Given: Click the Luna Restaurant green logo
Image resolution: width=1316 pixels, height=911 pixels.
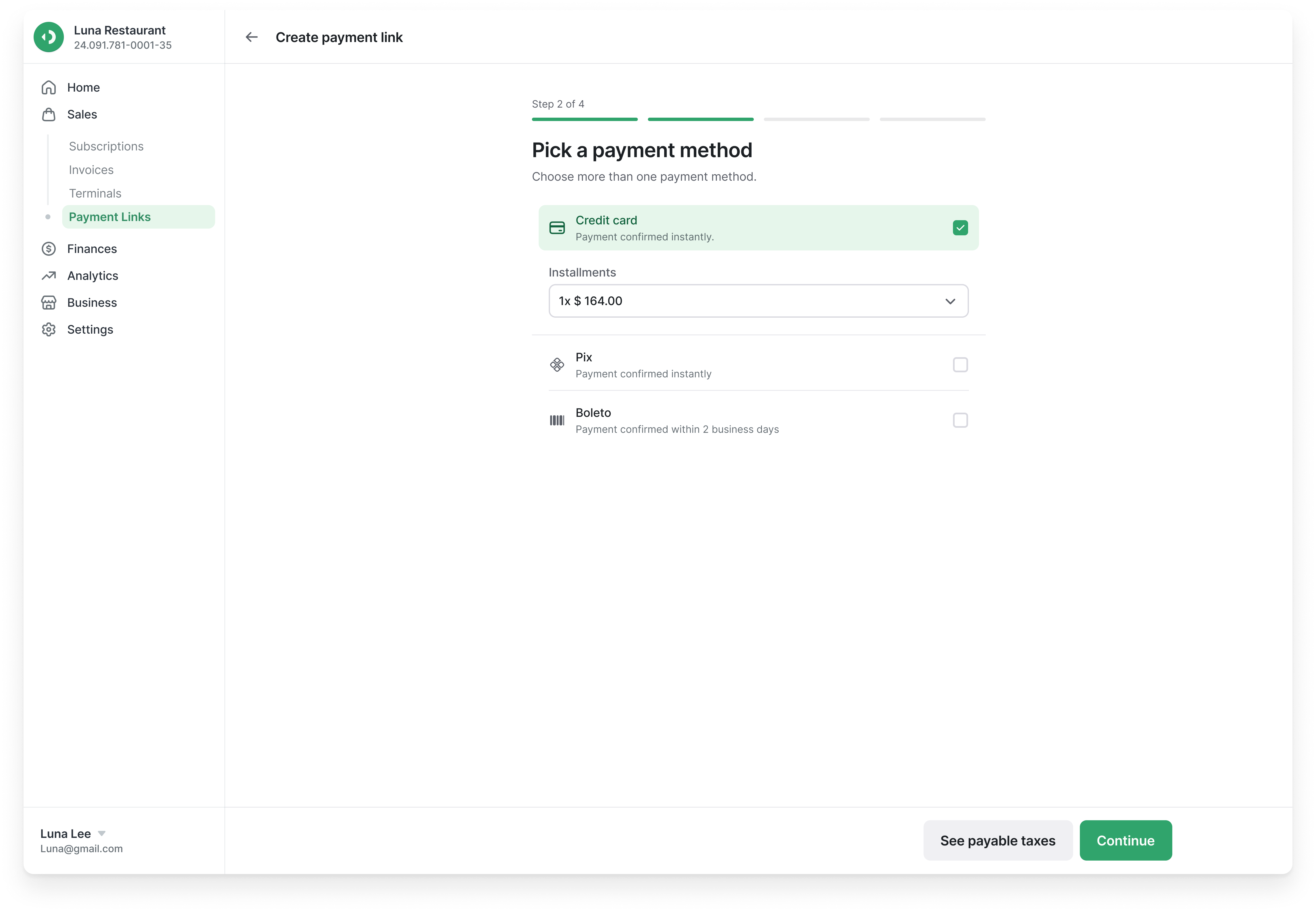Looking at the screenshot, I should 49,37.
